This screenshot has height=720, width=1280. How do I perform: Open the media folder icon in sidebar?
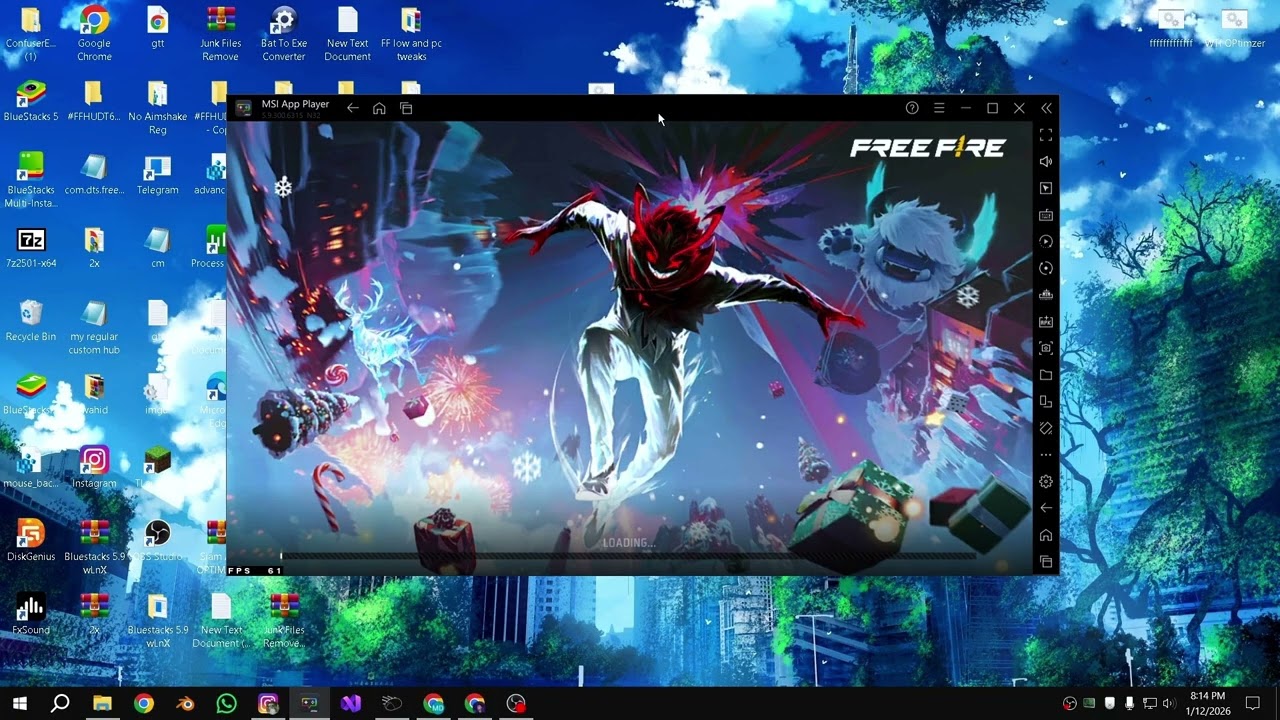(x=1046, y=375)
